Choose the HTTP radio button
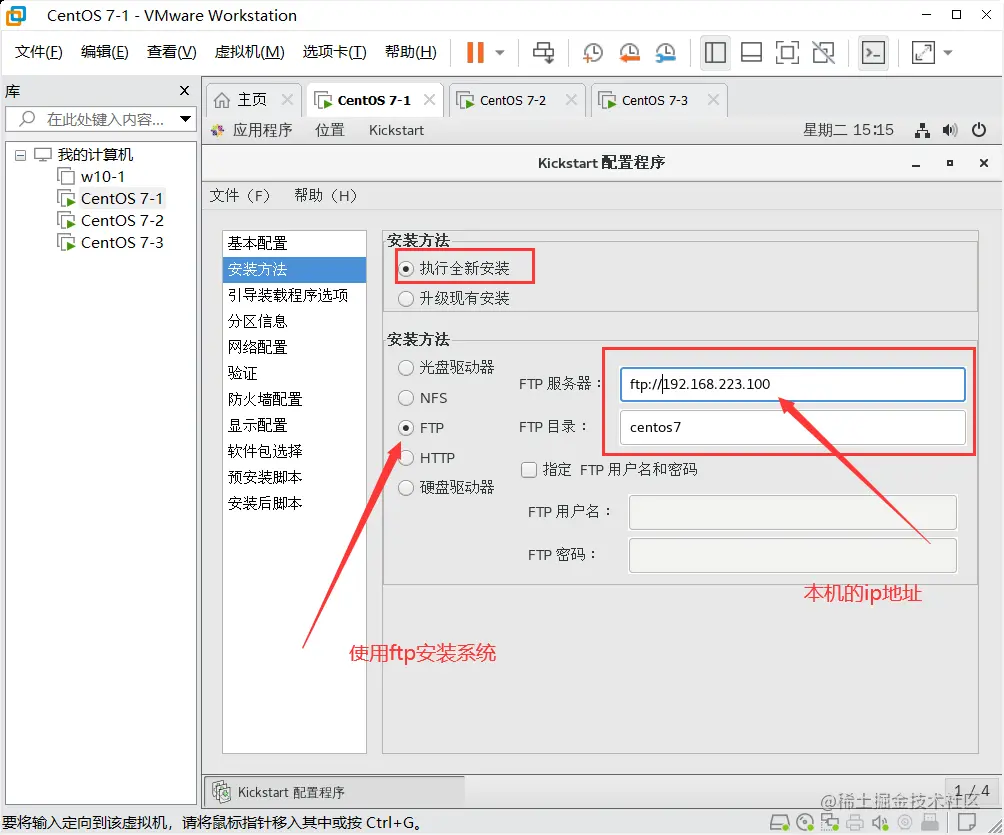Screen dimensions: 1004x835 (x=406, y=458)
